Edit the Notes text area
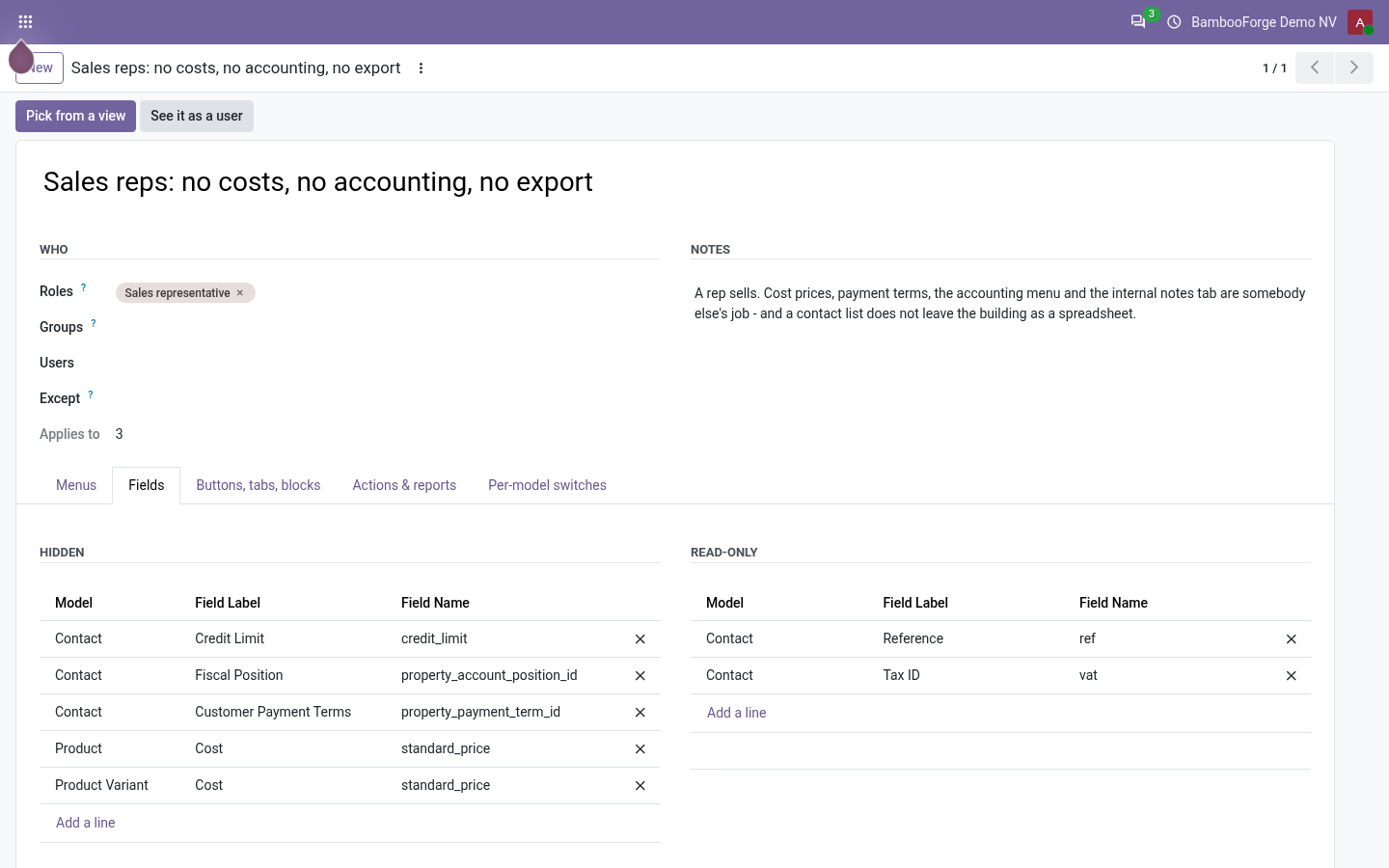 [x=1000, y=304]
